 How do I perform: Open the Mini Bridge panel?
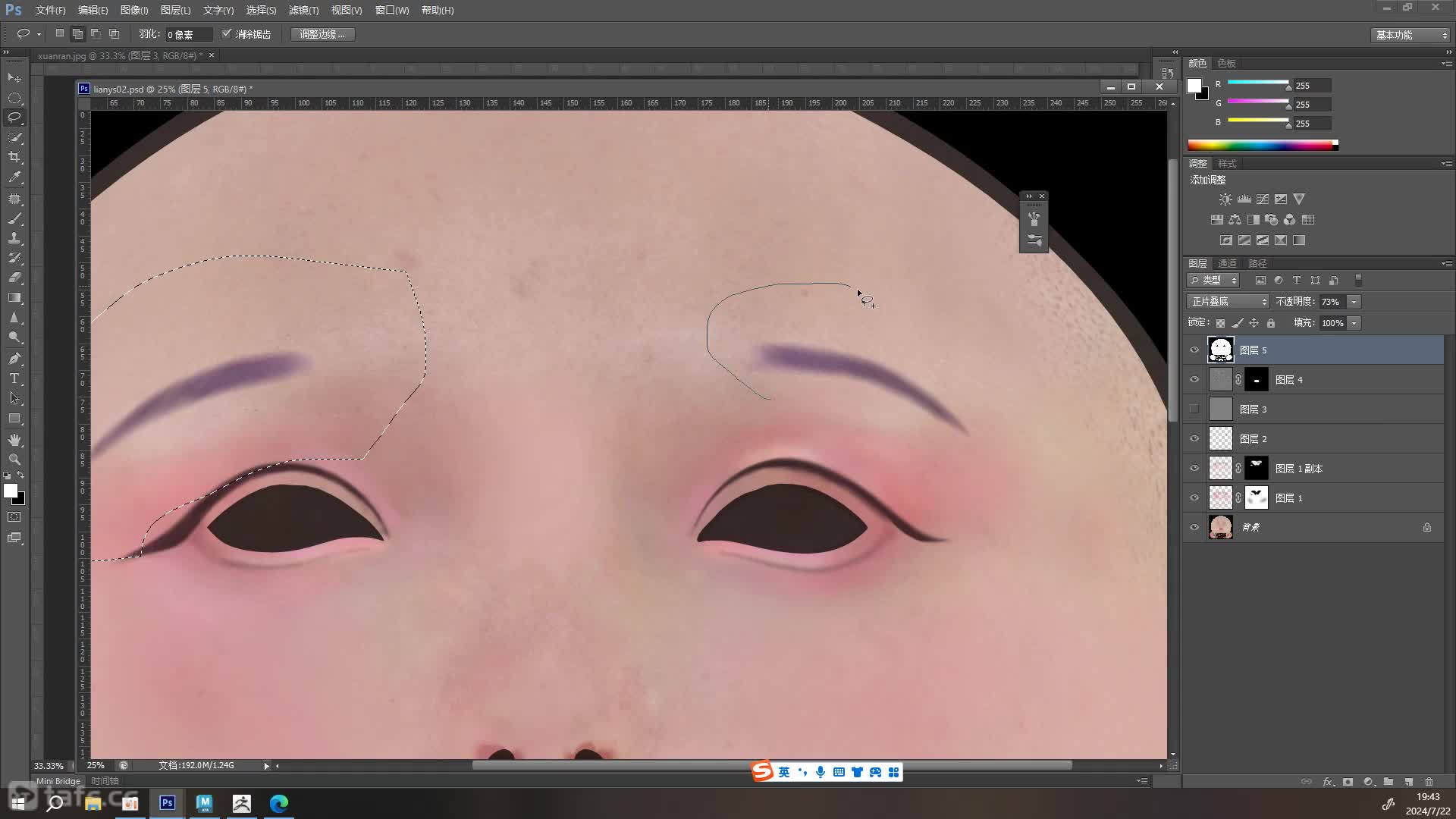coord(58,781)
